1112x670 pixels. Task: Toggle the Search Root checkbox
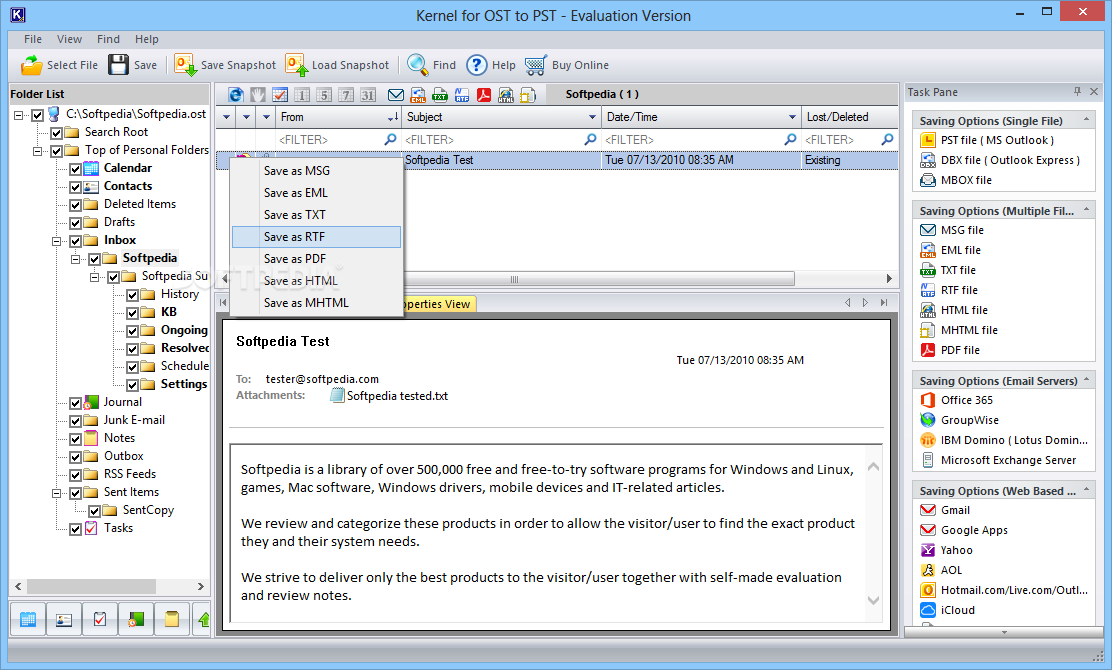[57, 133]
